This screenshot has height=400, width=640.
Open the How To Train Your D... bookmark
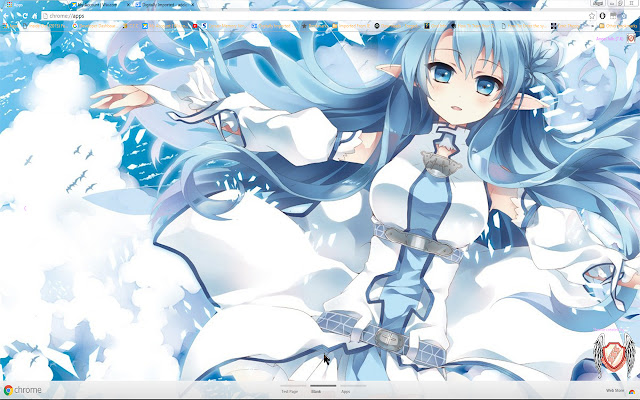tap(473, 26)
